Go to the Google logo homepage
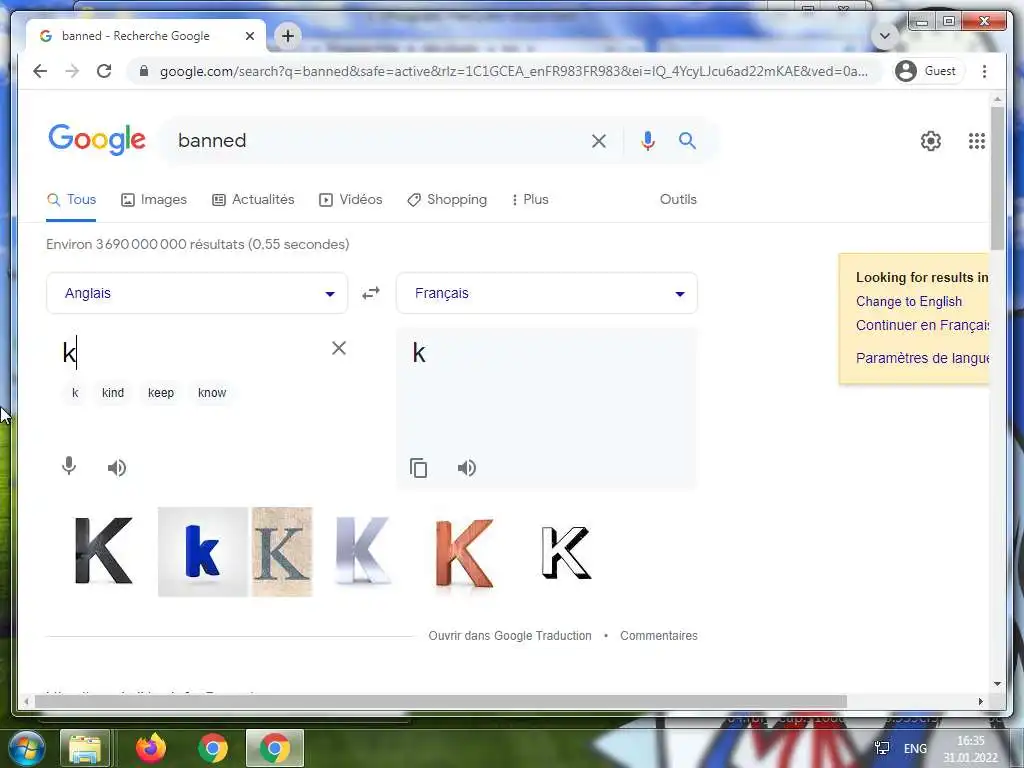 click(97, 139)
